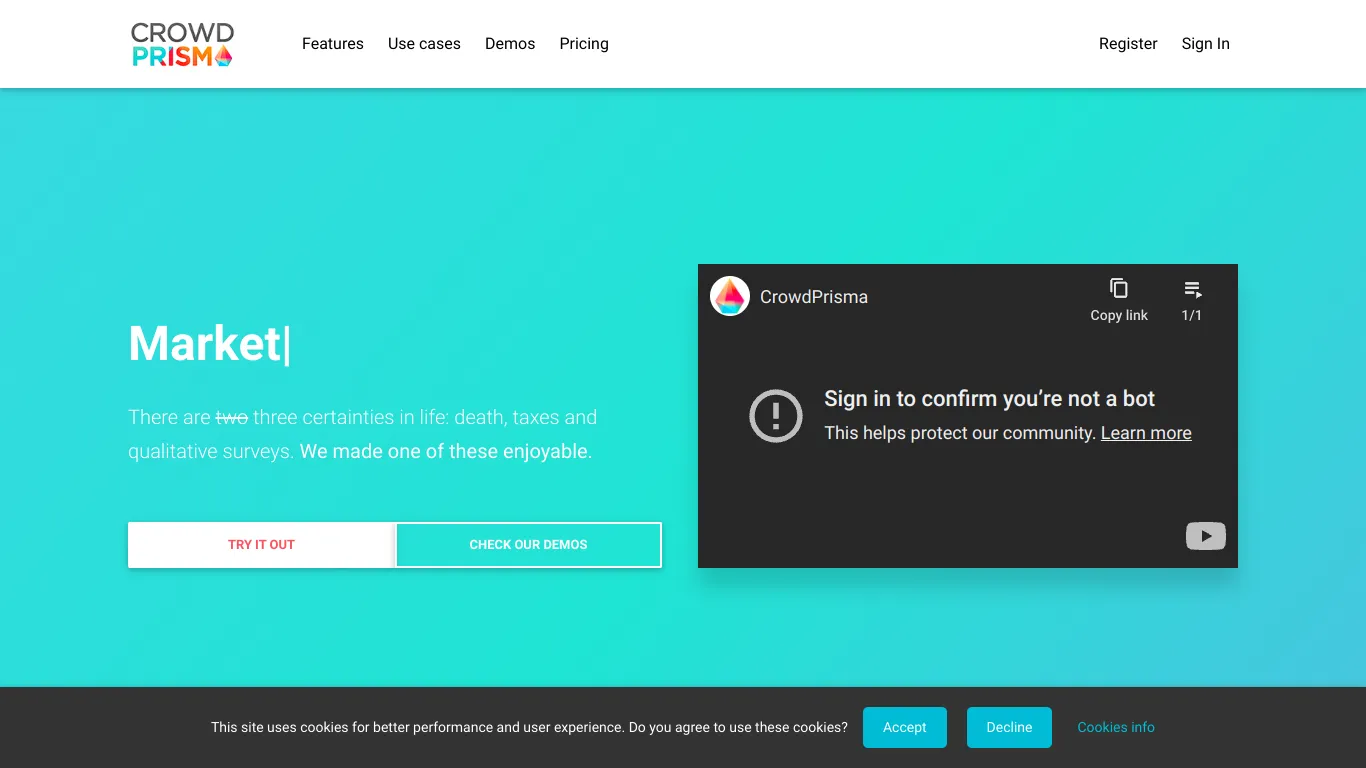
Task: Click the YouTube logo in video corner
Action: point(1206,536)
